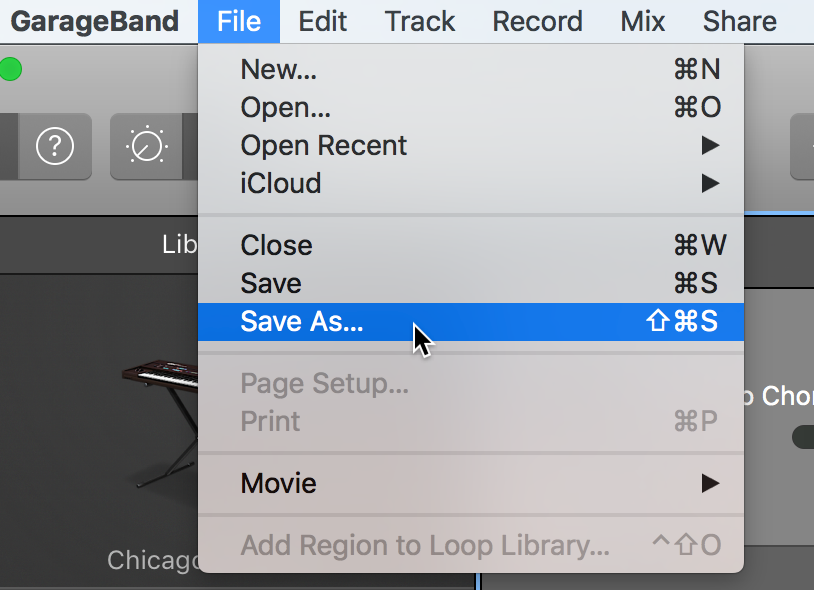Open the Edit menu
814x590 pixels.
322,21
